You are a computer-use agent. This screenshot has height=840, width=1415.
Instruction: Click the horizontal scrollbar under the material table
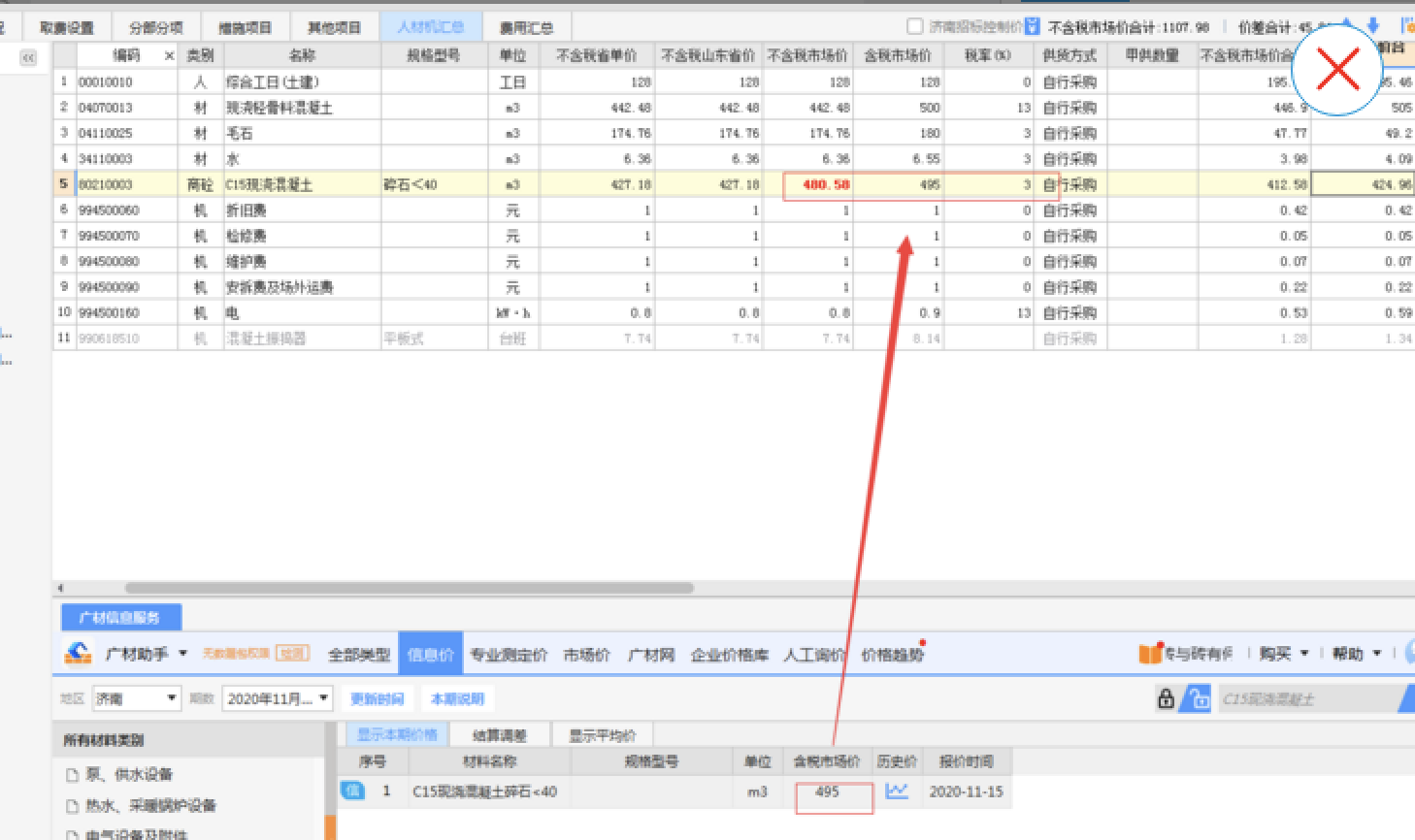tap(410, 588)
